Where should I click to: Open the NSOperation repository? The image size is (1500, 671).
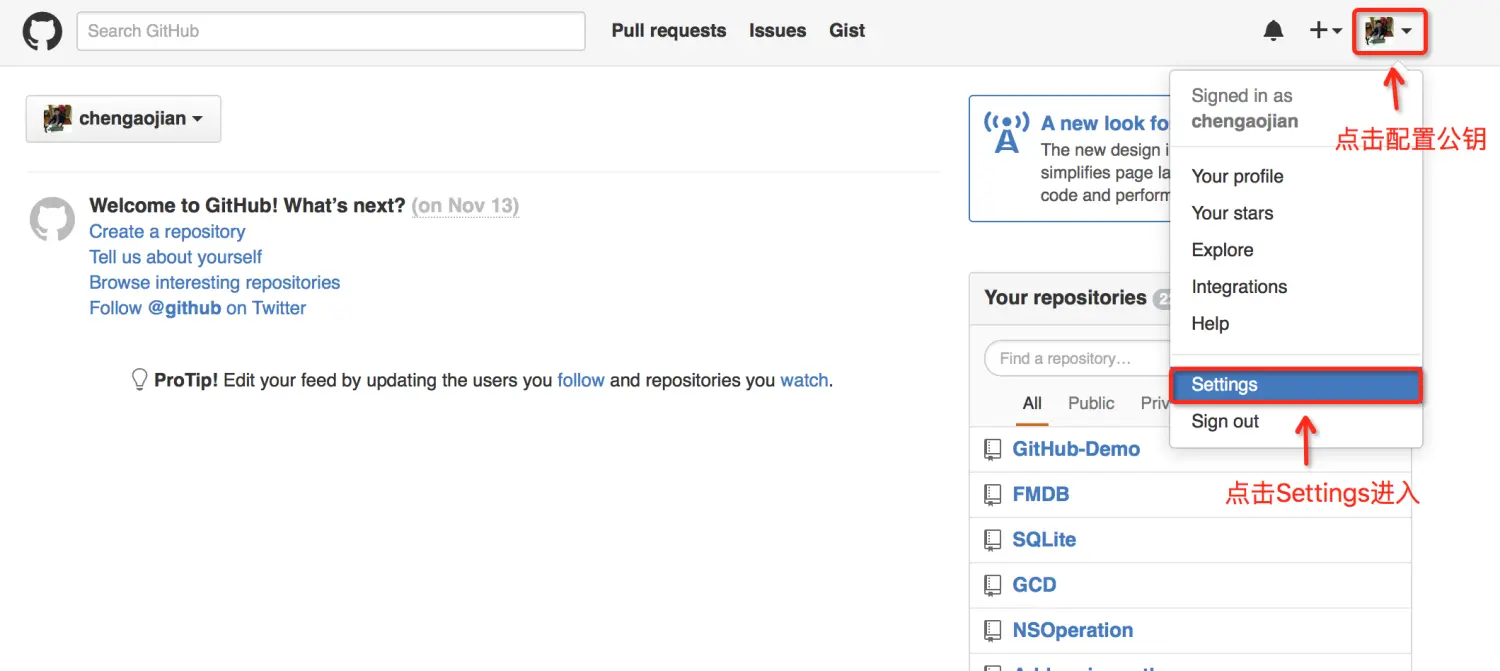[1073, 630]
